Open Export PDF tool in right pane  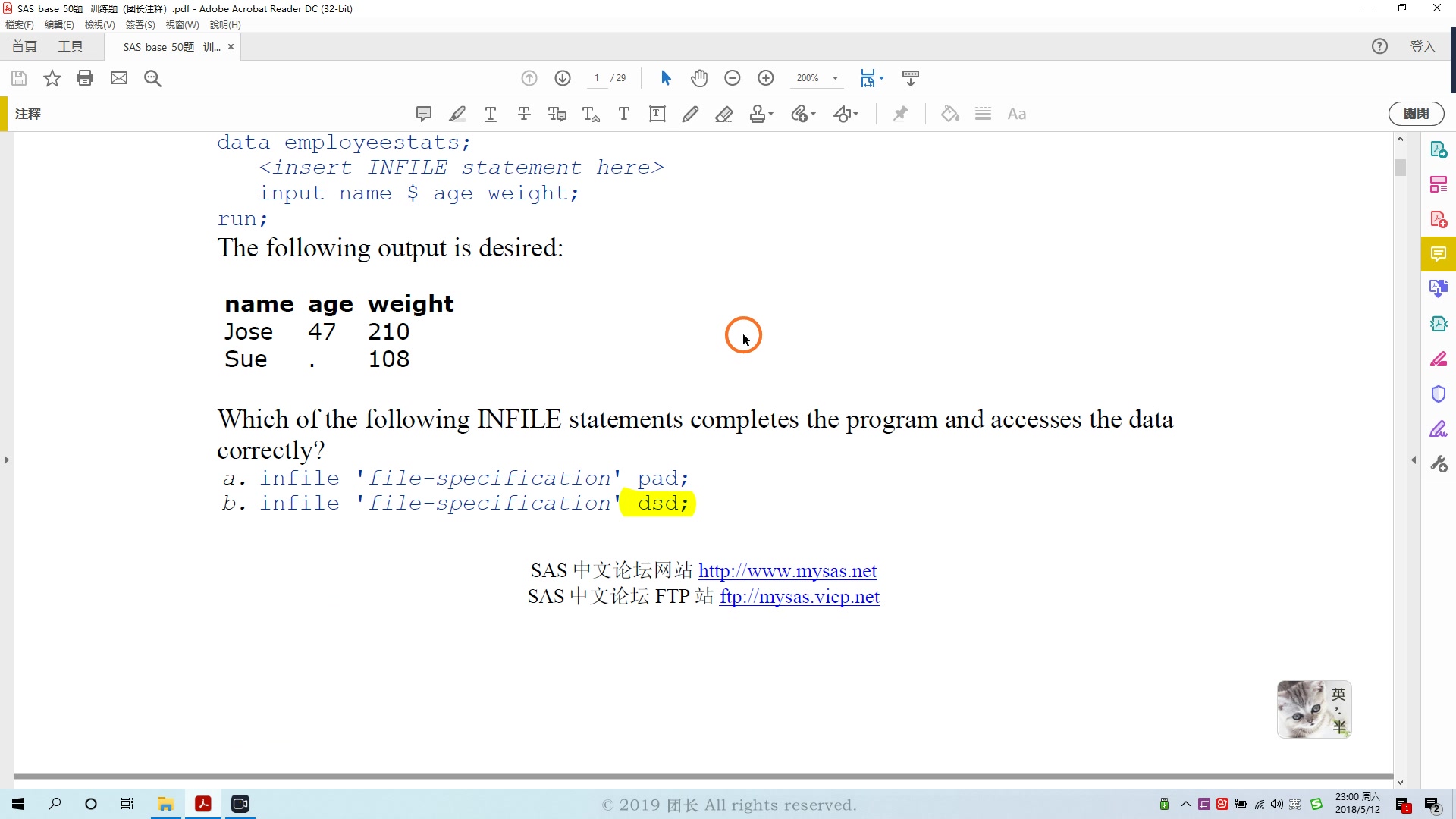(1439, 149)
